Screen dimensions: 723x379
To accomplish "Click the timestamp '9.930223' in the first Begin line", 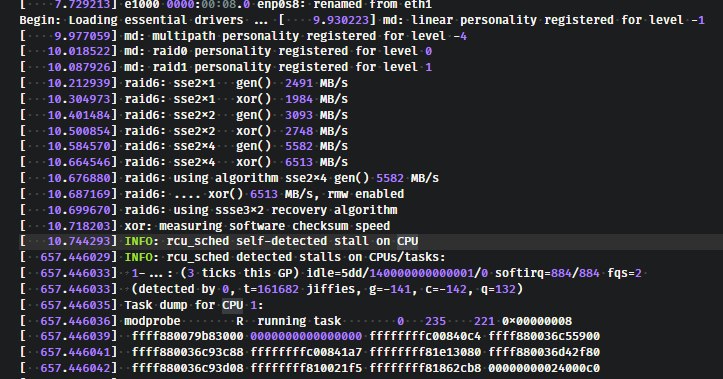I will coord(341,20).
